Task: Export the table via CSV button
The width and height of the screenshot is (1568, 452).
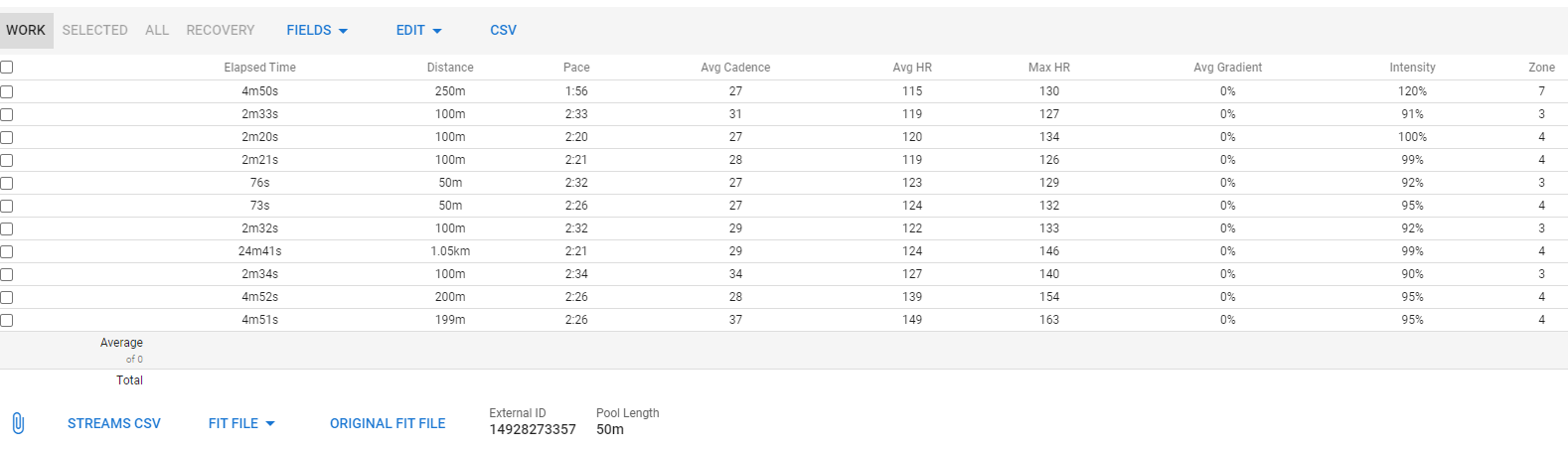Action: [503, 30]
